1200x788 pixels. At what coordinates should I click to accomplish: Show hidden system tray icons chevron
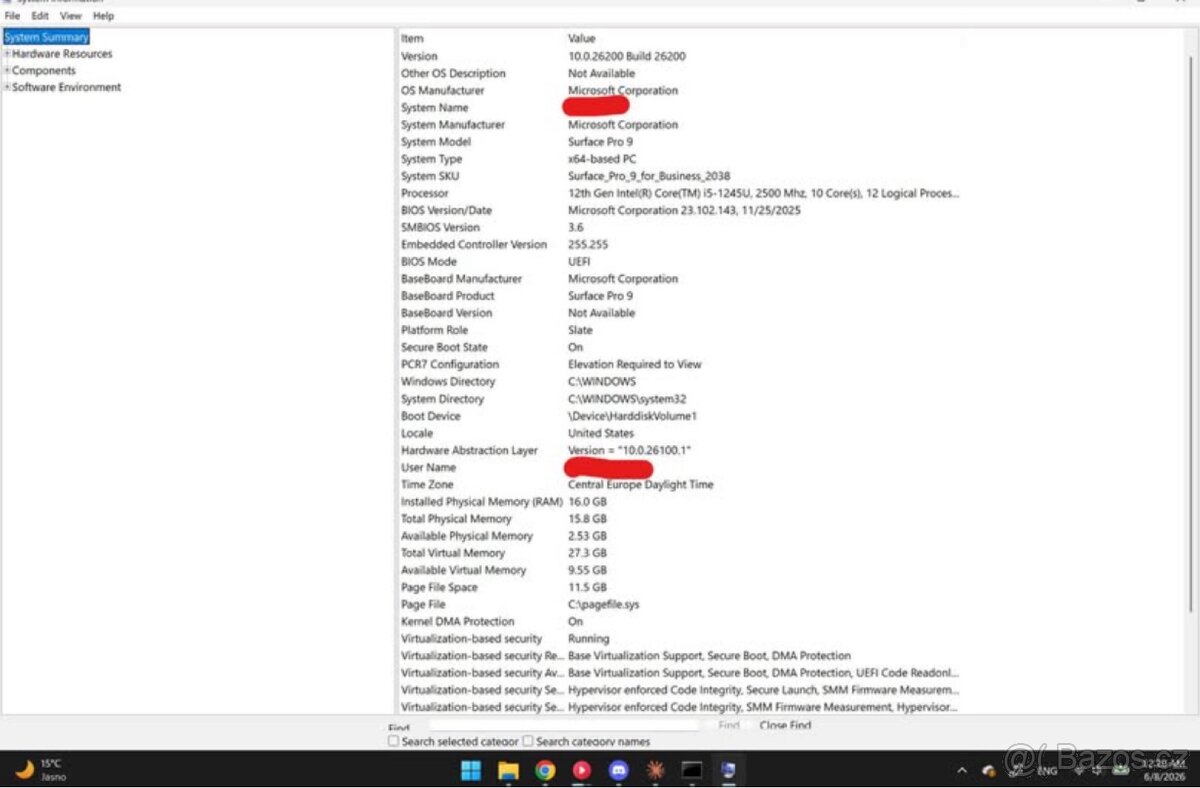(x=962, y=770)
